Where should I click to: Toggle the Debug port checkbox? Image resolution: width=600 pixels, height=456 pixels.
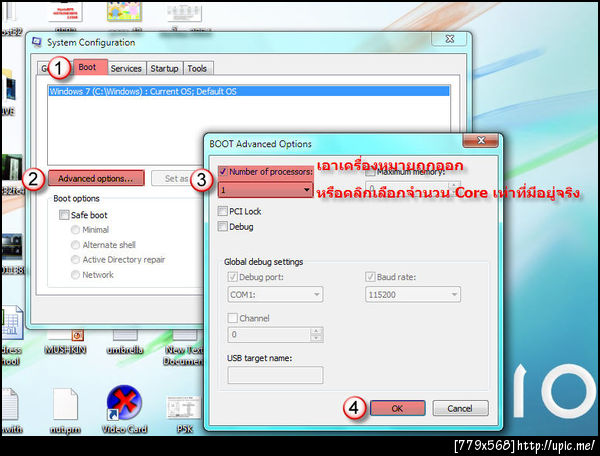232,277
